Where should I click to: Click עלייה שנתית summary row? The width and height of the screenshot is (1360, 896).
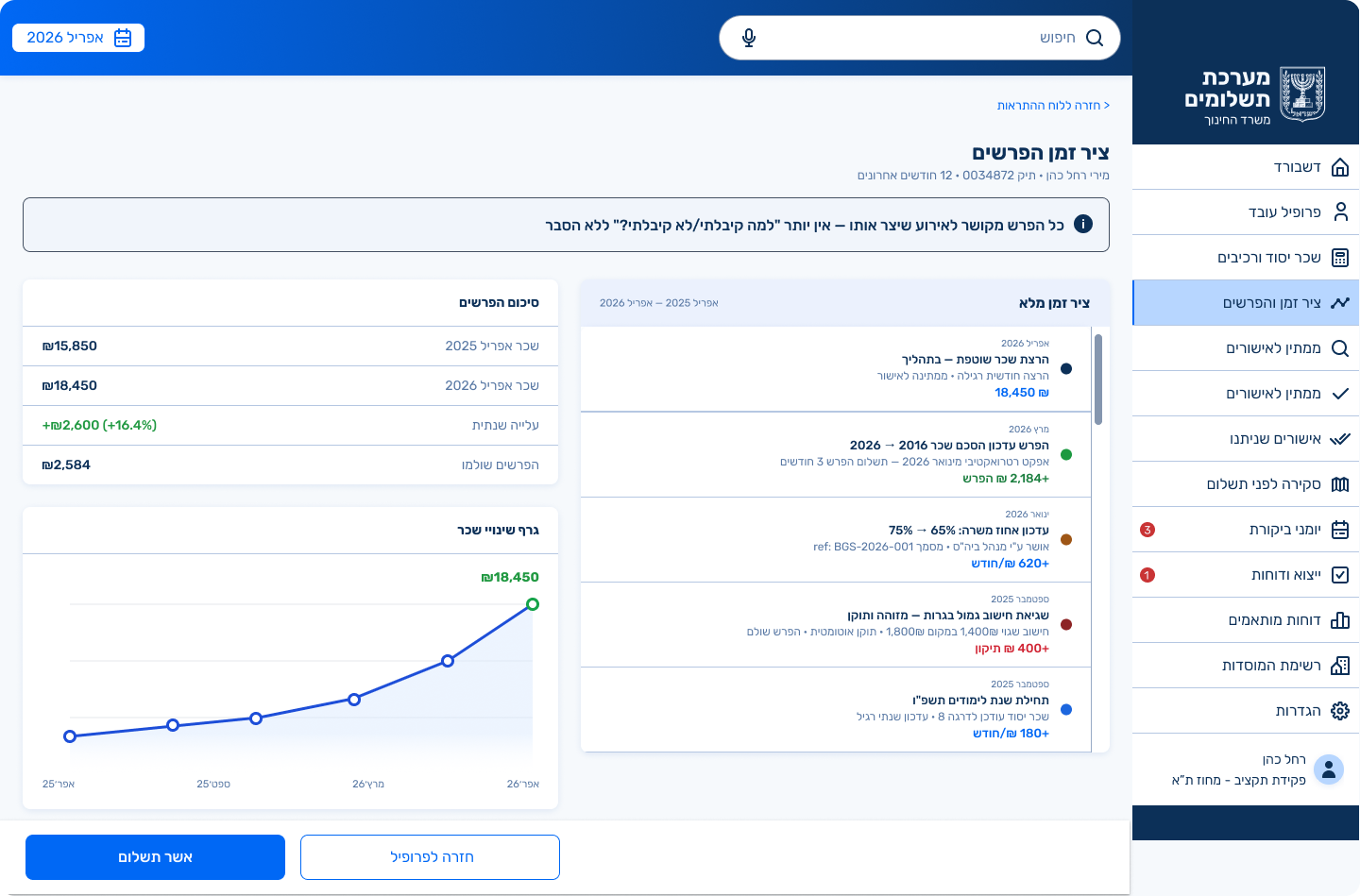290,426
